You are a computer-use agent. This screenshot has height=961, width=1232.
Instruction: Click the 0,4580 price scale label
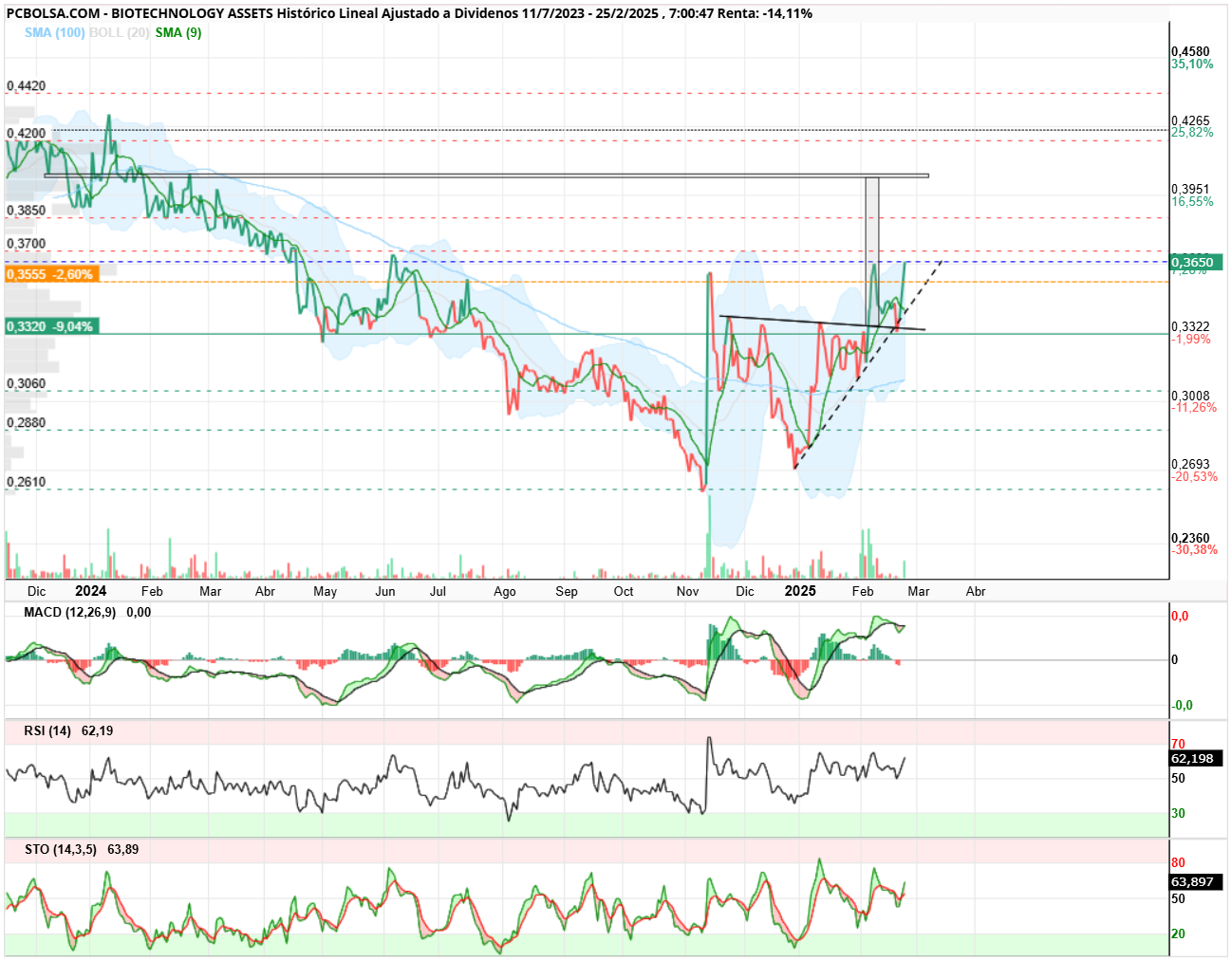pyautogui.click(x=1190, y=52)
